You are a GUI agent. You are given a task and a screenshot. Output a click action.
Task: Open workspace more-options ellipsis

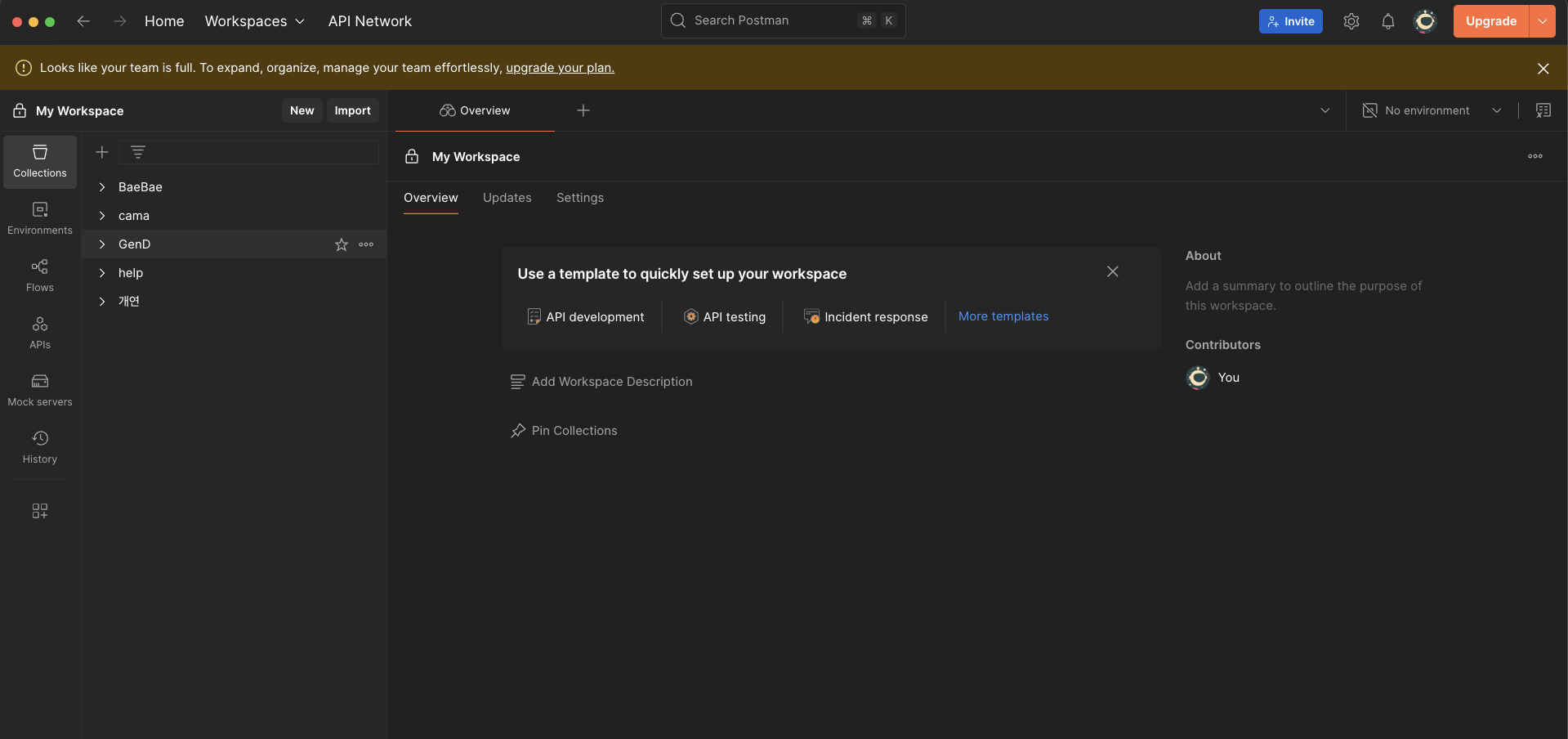click(x=1535, y=156)
